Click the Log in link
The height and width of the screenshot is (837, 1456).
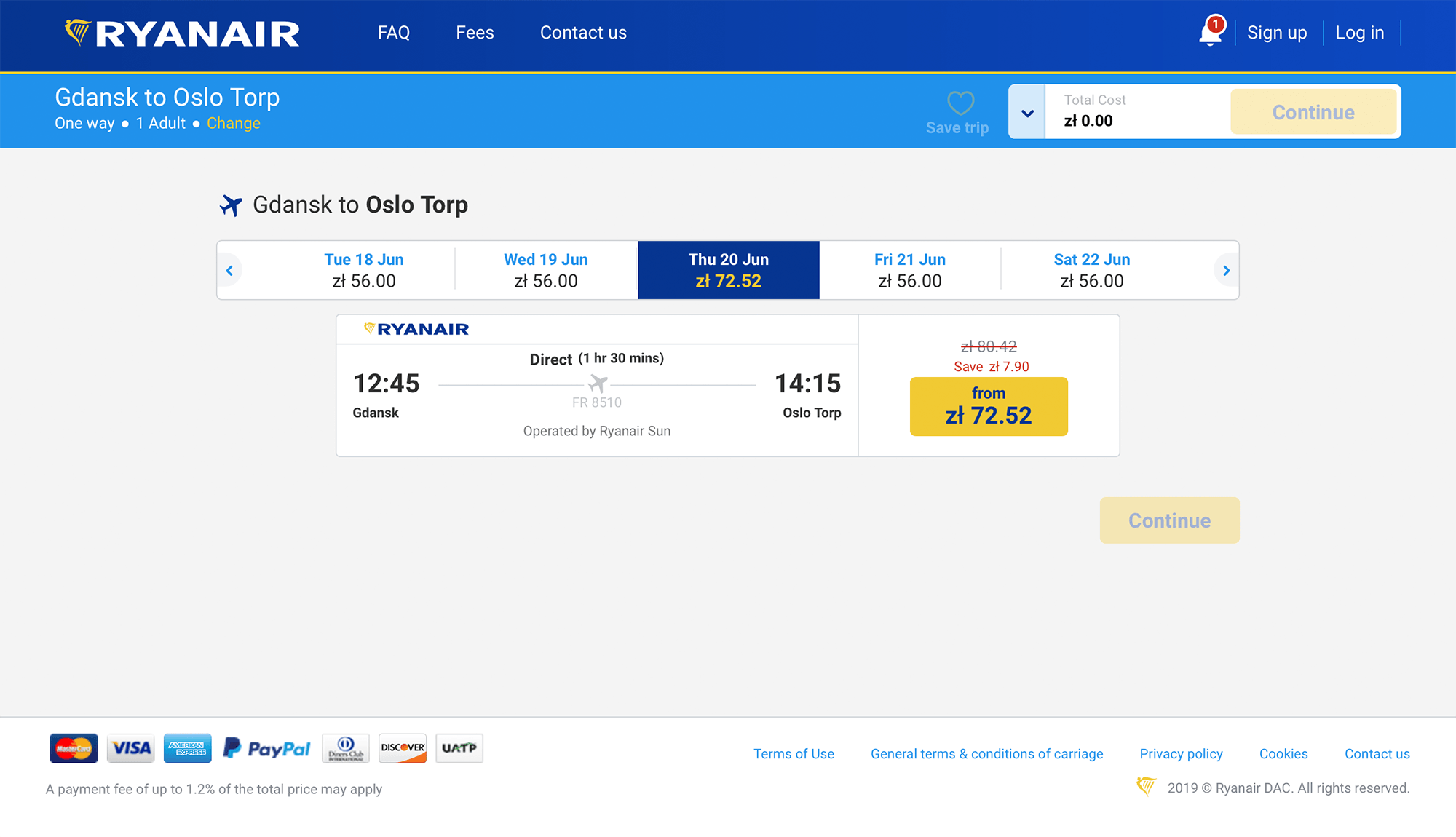(x=1361, y=32)
